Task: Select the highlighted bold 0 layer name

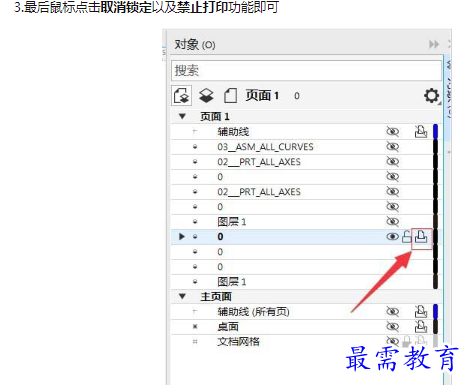Action: 220,237
